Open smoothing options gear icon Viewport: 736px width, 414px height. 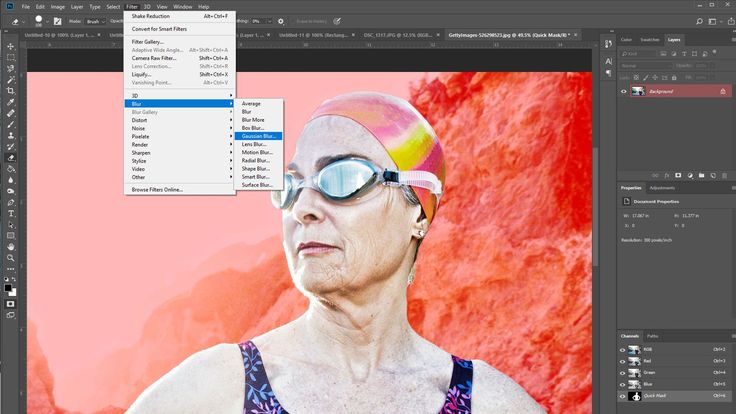[281, 21]
